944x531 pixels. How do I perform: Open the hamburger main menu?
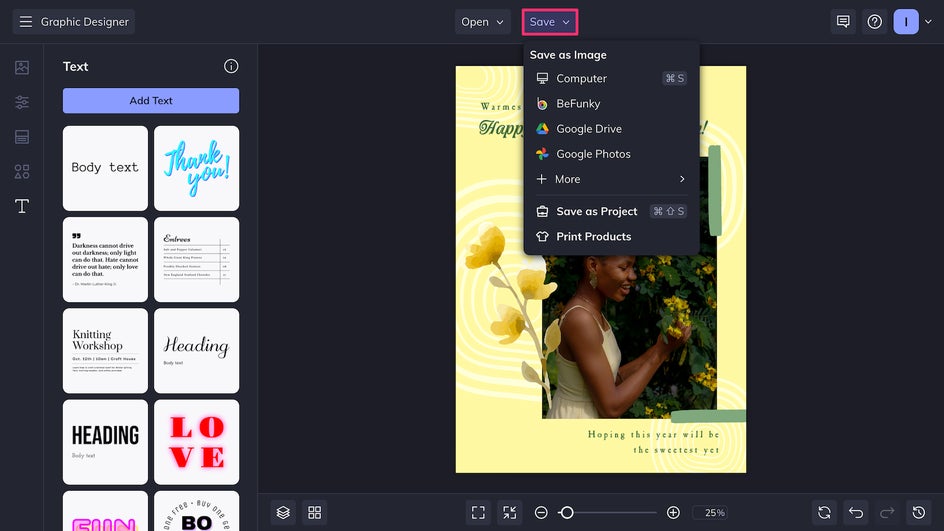coord(25,22)
